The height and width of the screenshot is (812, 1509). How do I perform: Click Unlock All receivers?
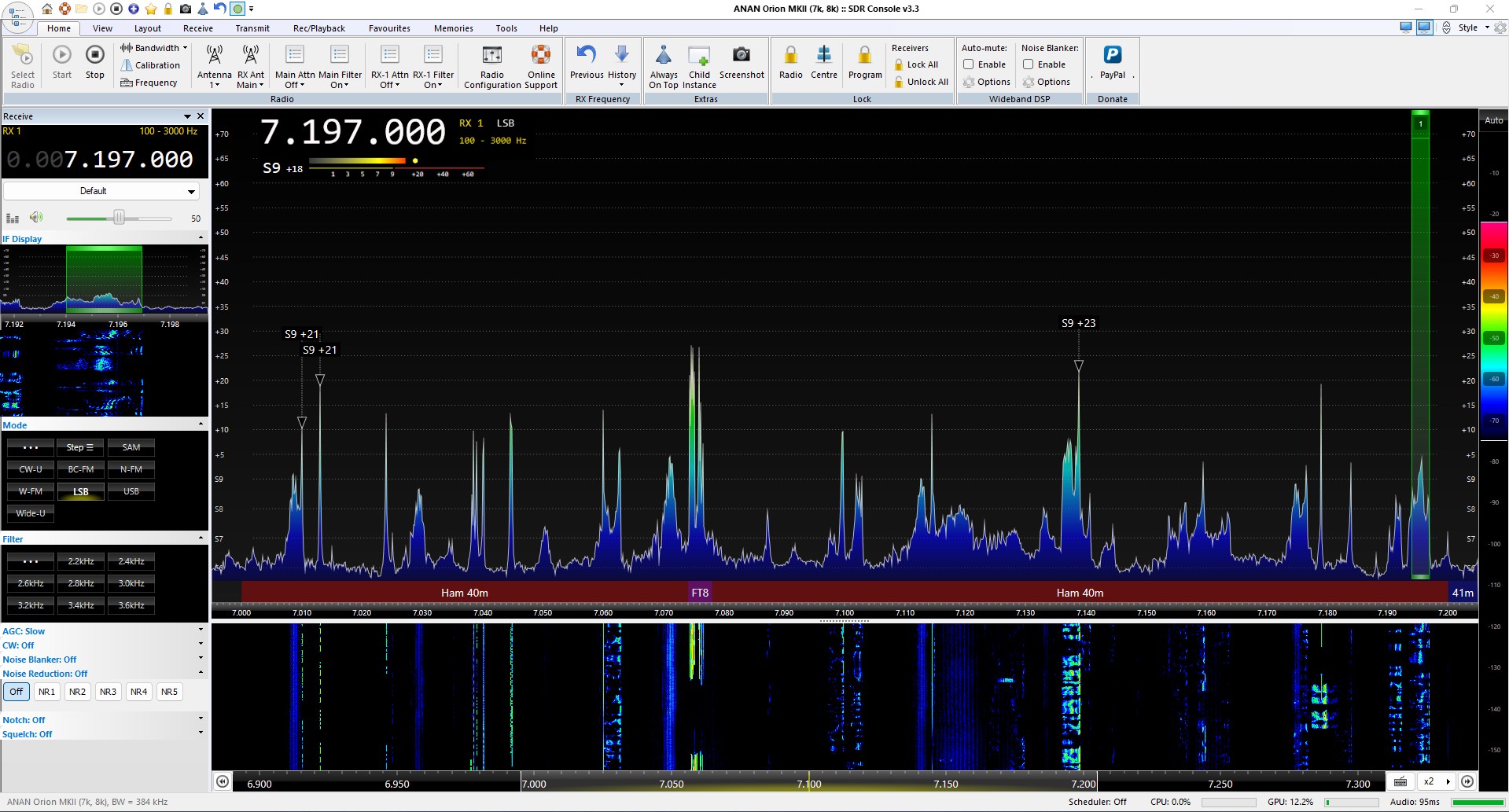pyautogui.click(x=922, y=82)
